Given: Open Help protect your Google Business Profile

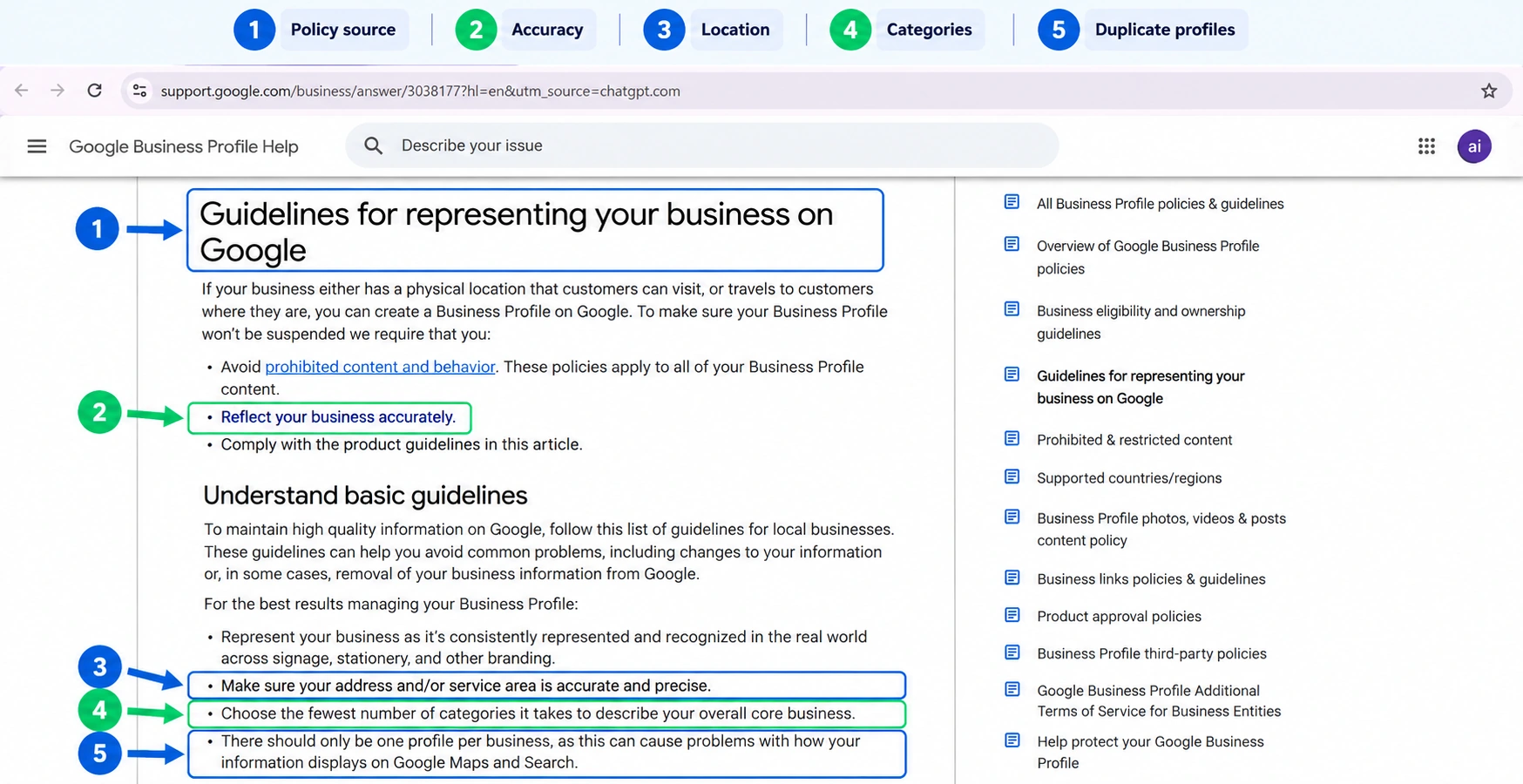Looking at the screenshot, I should (x=1150, y=752).
